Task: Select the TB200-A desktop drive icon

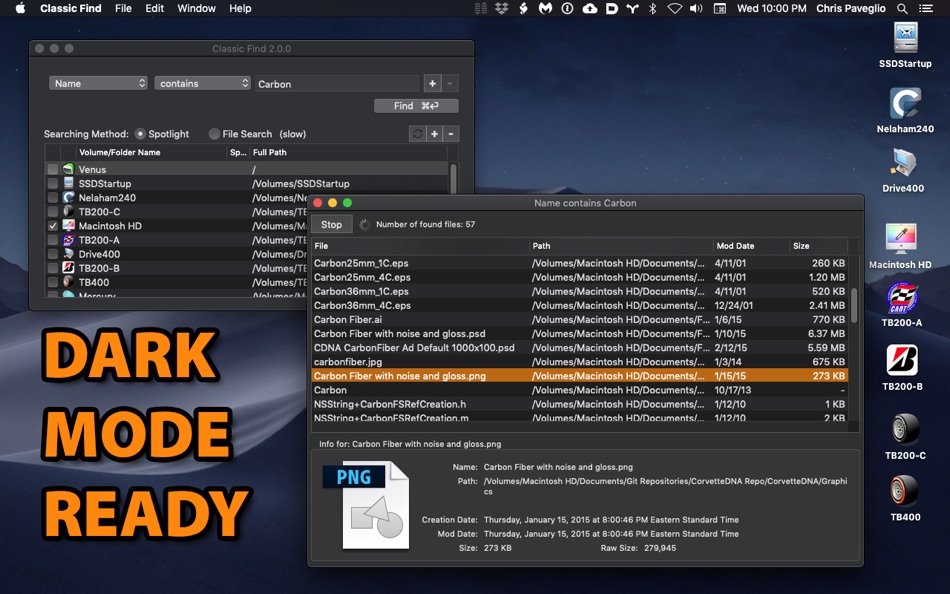Action: click(902, 298)
